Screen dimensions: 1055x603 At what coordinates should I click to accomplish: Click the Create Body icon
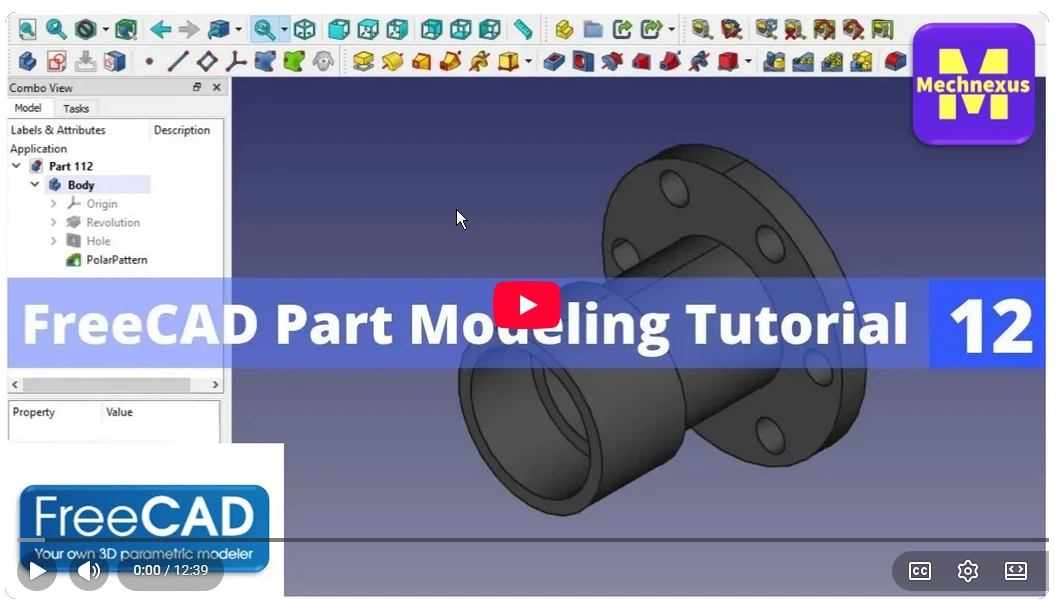(x=28, y=62)
